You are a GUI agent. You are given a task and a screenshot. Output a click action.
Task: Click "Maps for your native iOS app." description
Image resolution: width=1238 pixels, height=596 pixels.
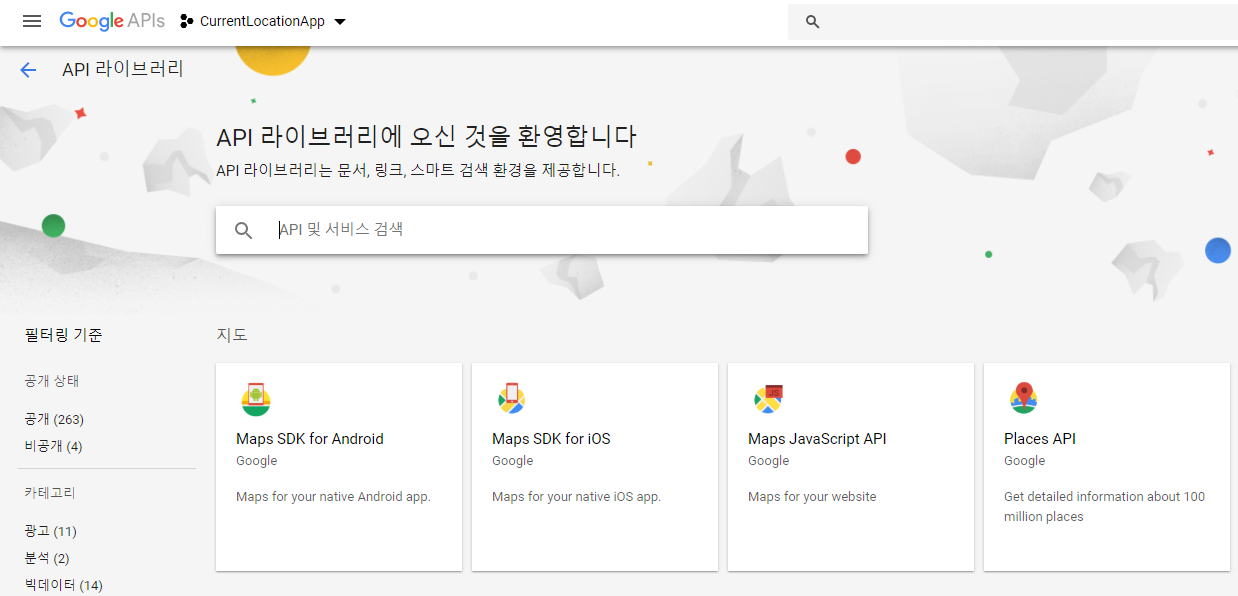[x=576, y=497]
